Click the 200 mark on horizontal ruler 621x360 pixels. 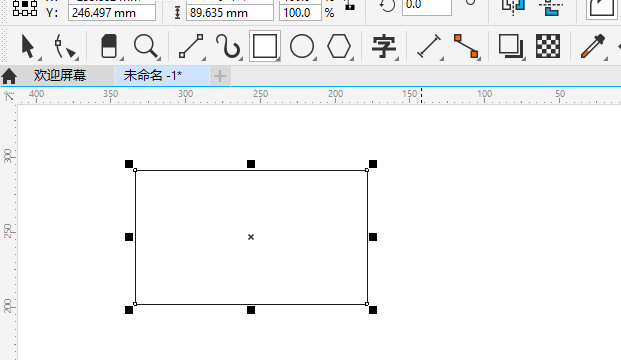click(335, 94)
